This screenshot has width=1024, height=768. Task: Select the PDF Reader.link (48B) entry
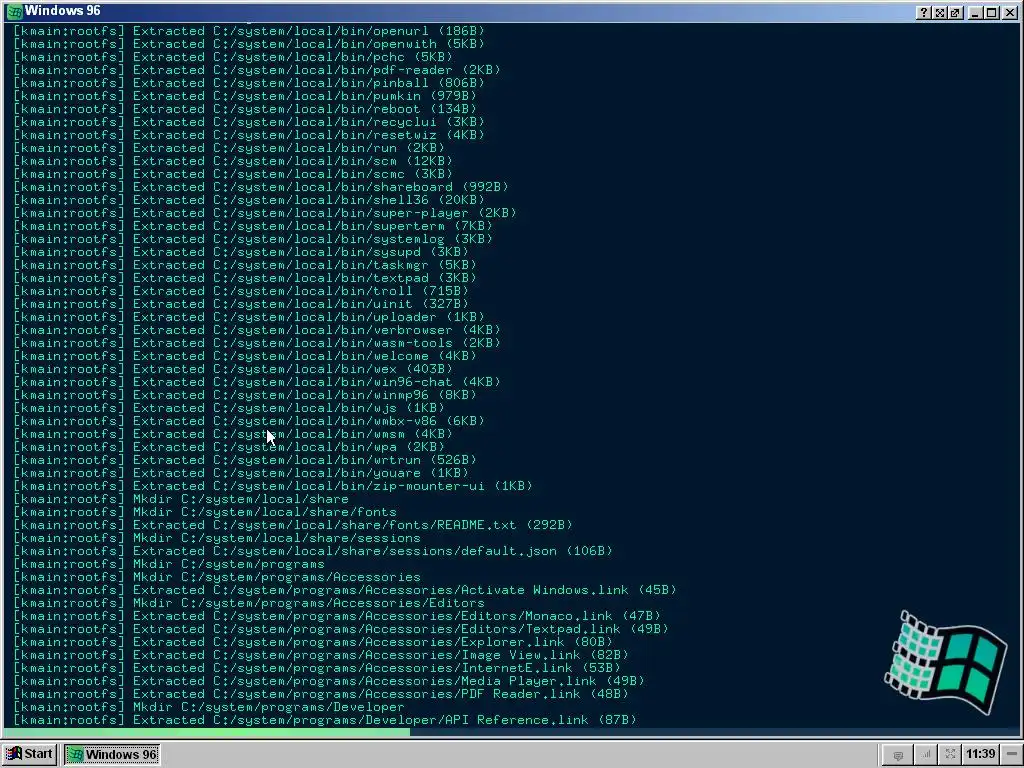[x=321, y=694]
